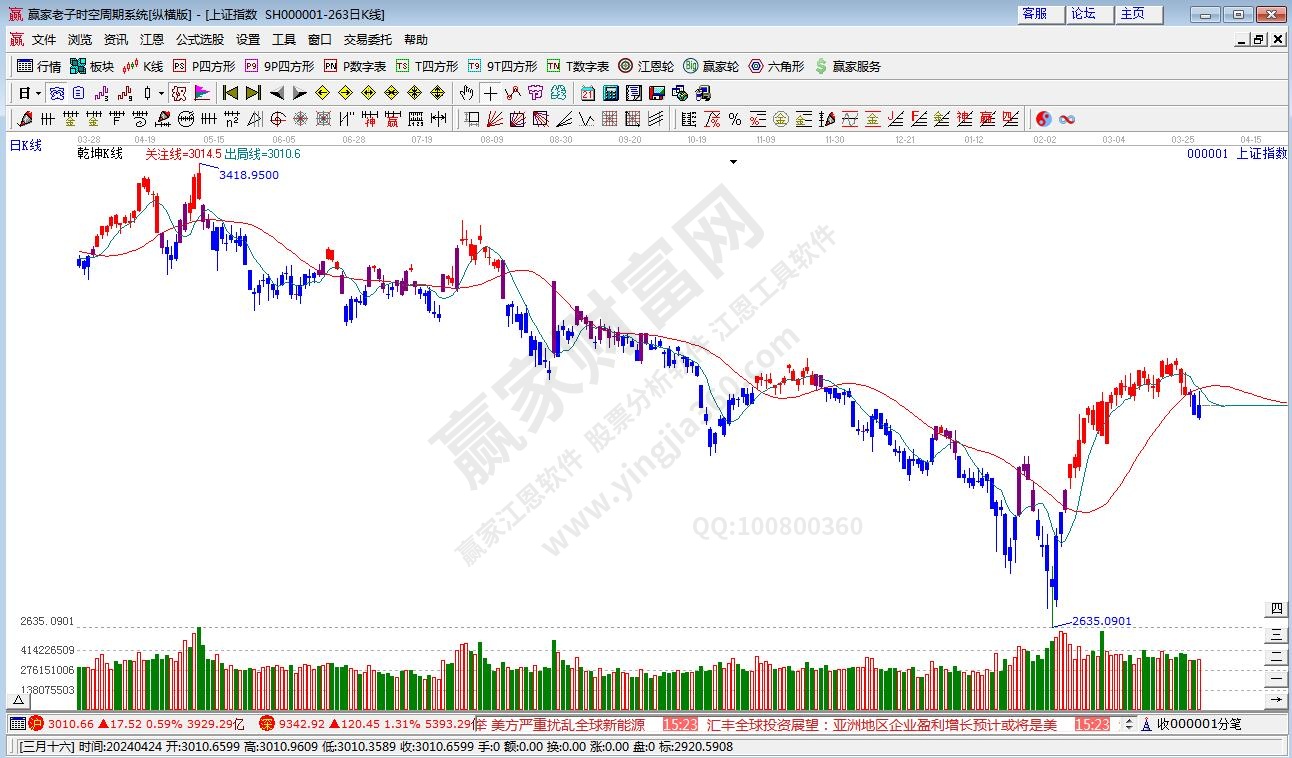Toggle four-panel layout button 四
The image size is (1292, 758).
pyautogui.click(x=1276, y=609)
